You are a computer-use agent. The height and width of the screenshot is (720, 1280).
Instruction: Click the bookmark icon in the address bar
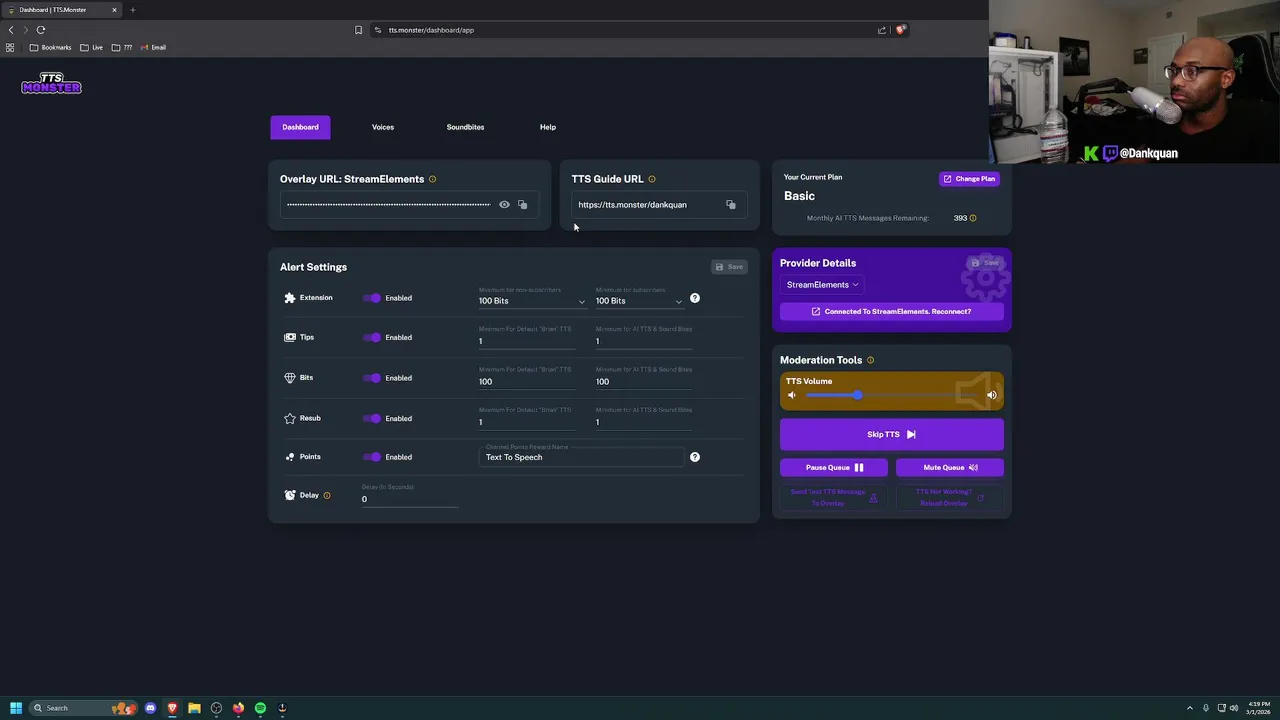[358, 30]
